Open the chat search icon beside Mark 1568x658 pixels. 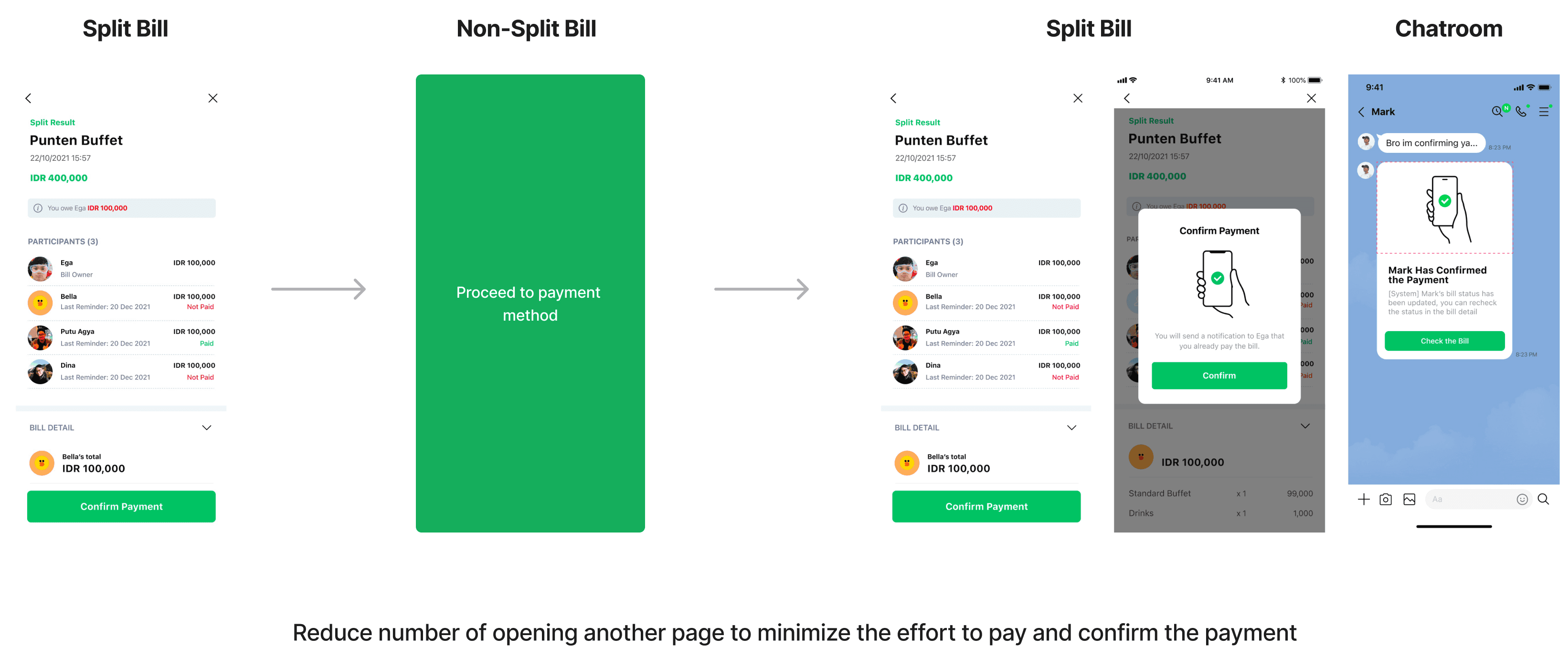click(1497, 111)
